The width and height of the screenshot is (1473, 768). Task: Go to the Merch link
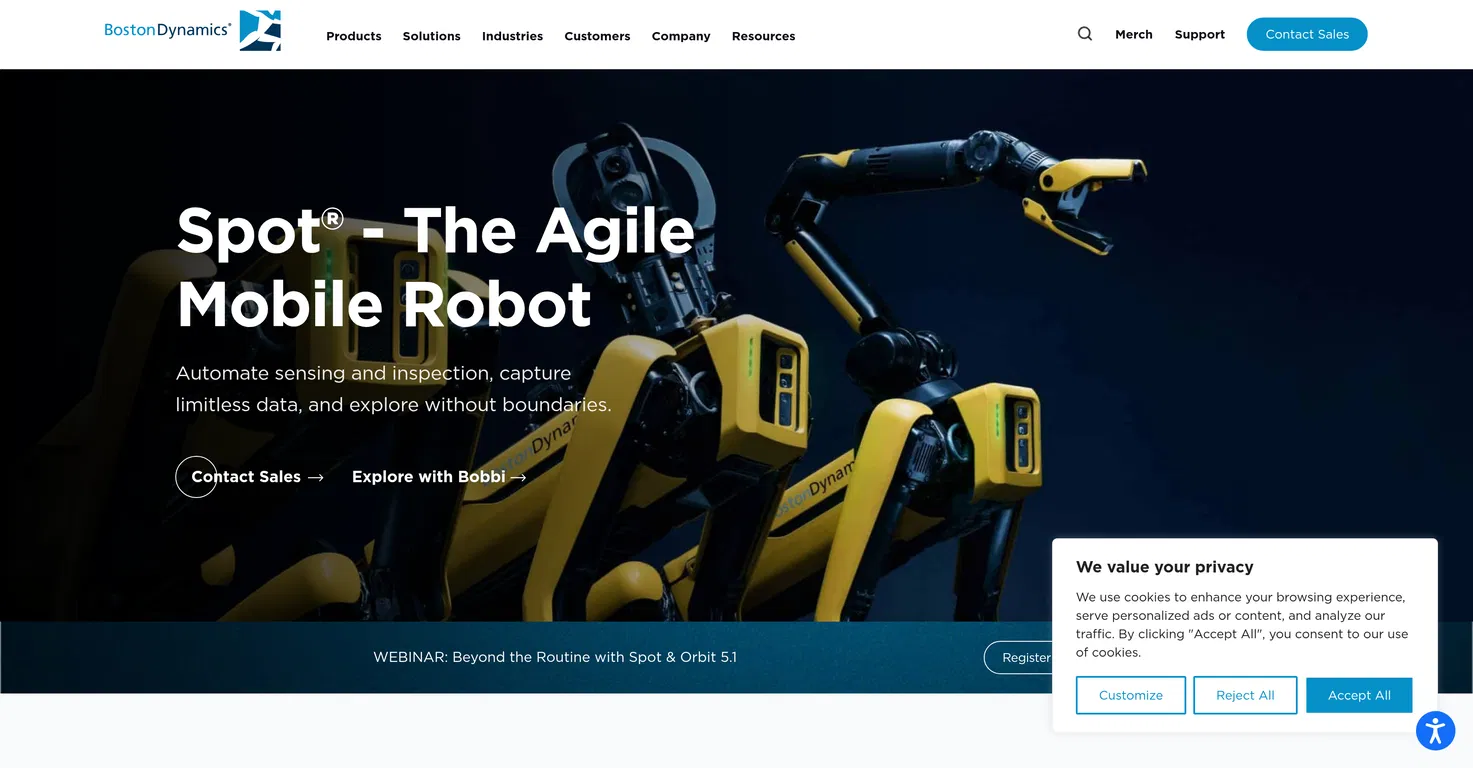[x=1133, y=34]
